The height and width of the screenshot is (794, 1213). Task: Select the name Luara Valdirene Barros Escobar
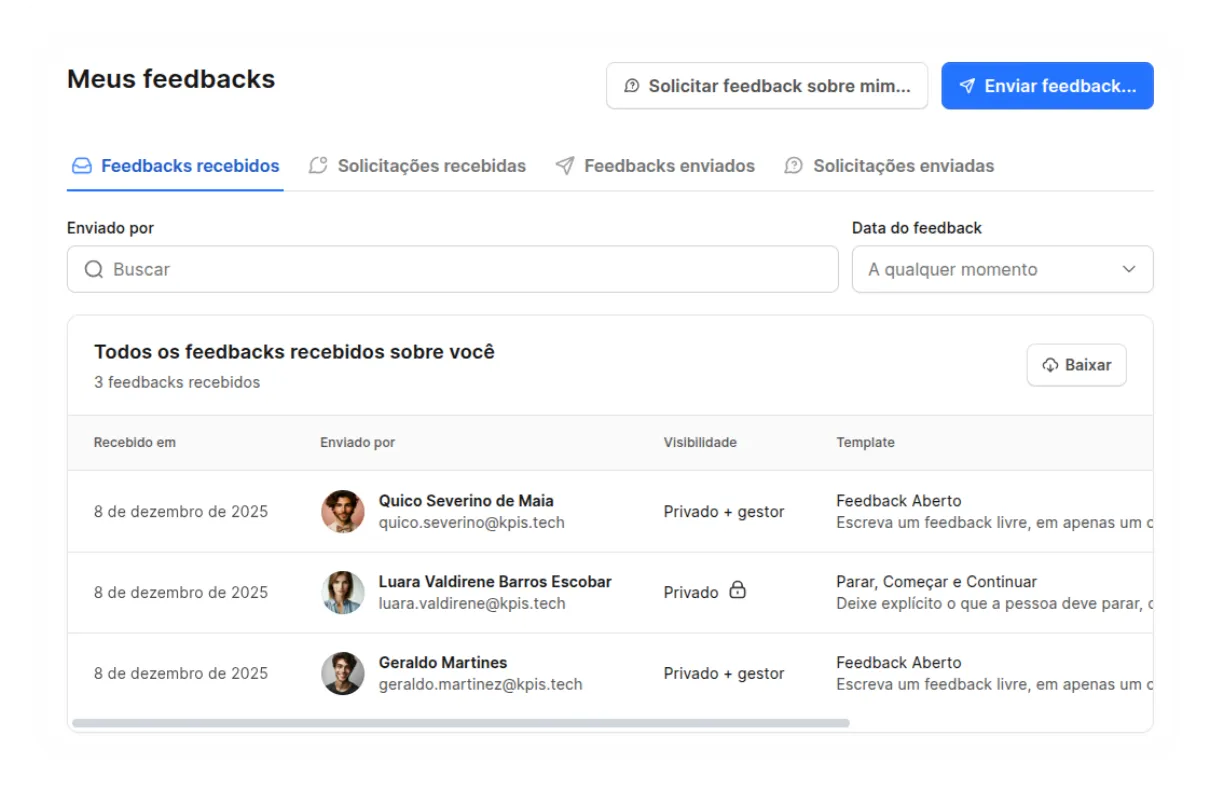[495, 581]
